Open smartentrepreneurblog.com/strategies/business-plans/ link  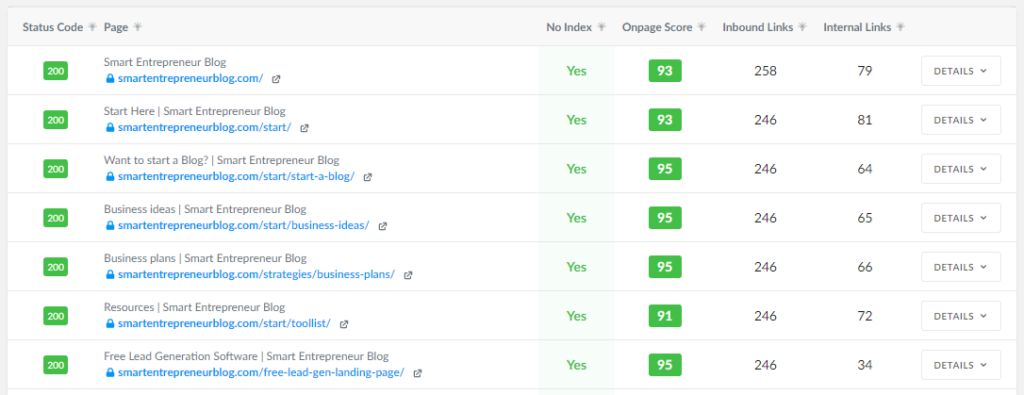coord(256,274)
